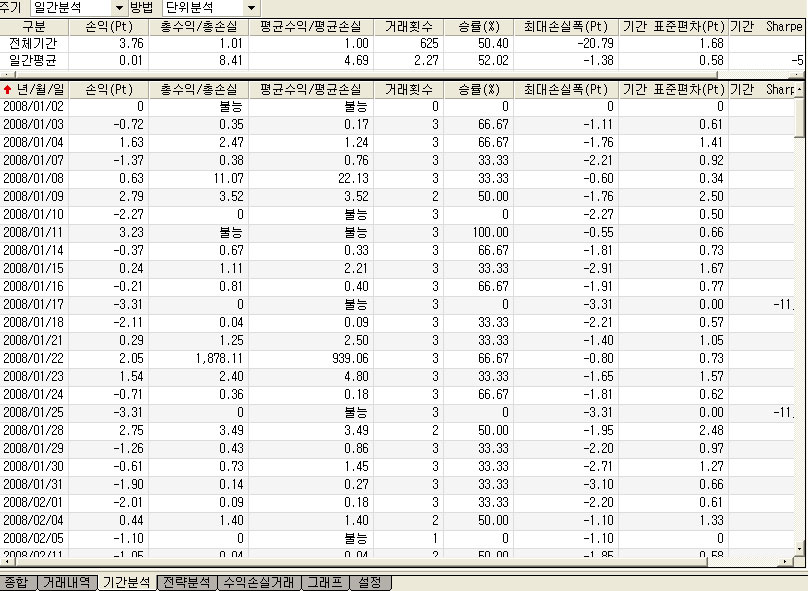Switch to the 종합 tab
This screenshot has height=591, width=808.
click(17, 582)
